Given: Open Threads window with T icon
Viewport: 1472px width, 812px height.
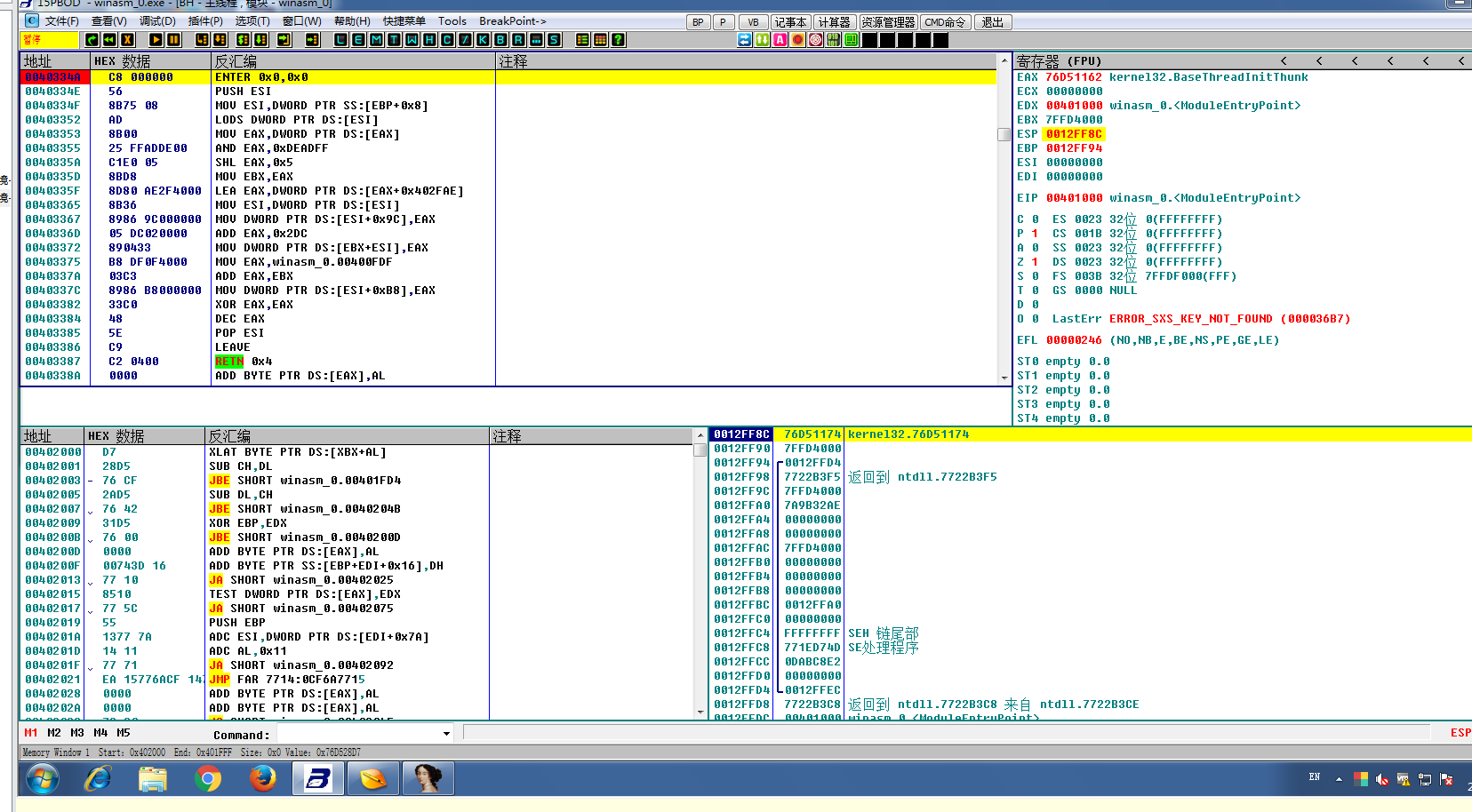Looking at the screenshot, I should click(394, 40).
